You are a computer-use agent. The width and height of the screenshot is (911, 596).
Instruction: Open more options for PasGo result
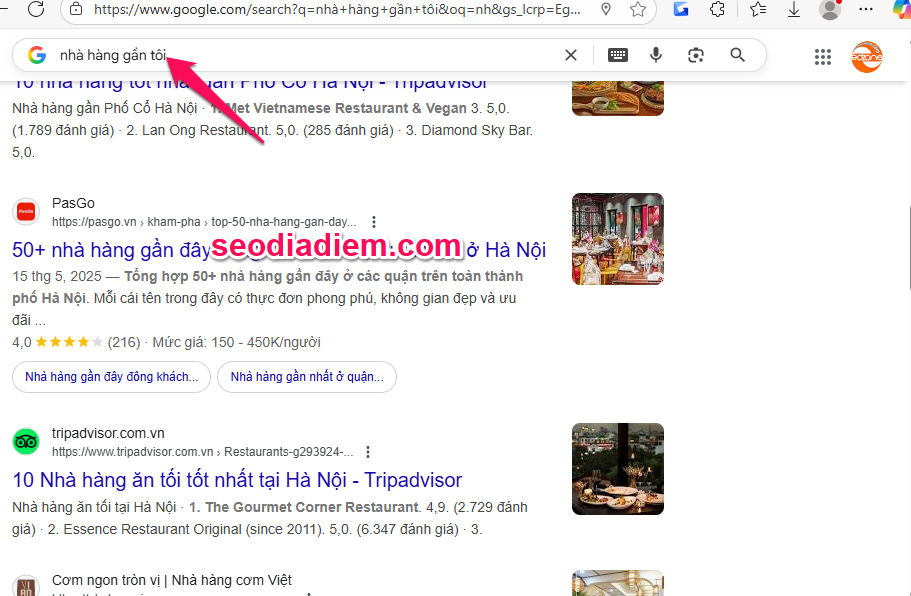(374, 222)
